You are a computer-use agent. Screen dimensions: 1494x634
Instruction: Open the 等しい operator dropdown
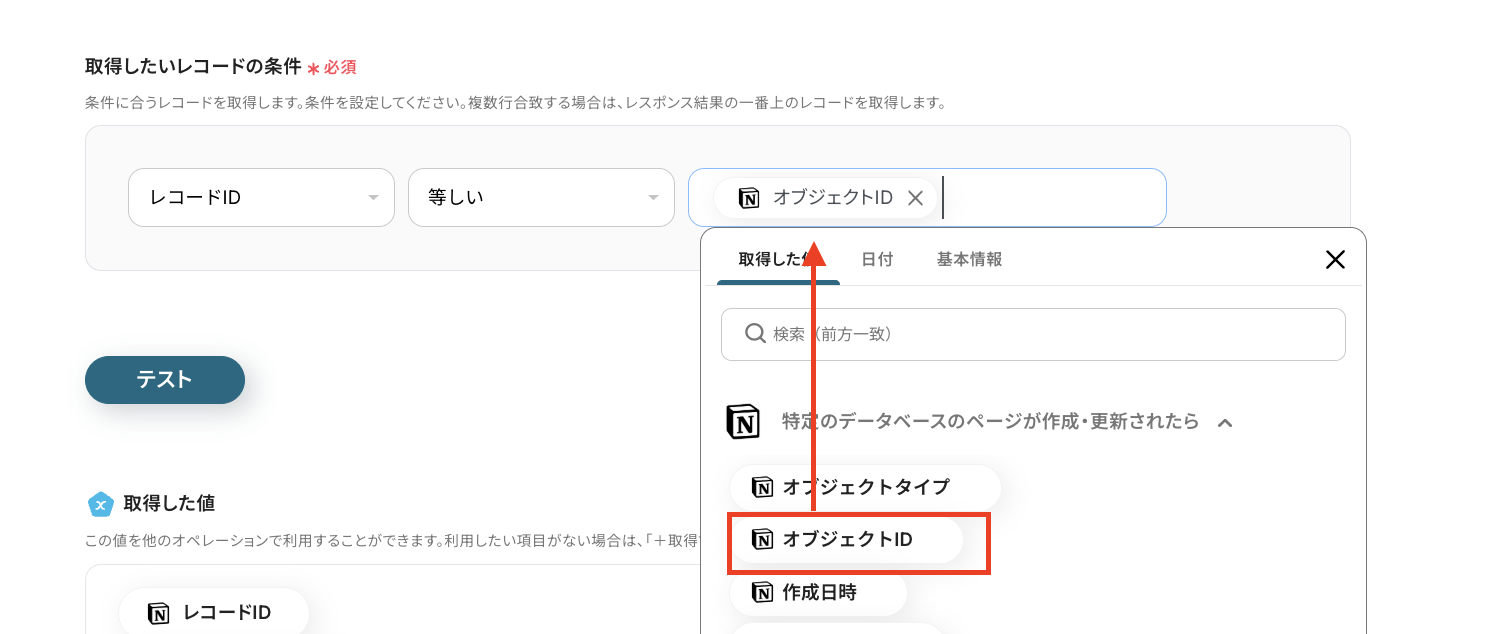click(541, 197)
